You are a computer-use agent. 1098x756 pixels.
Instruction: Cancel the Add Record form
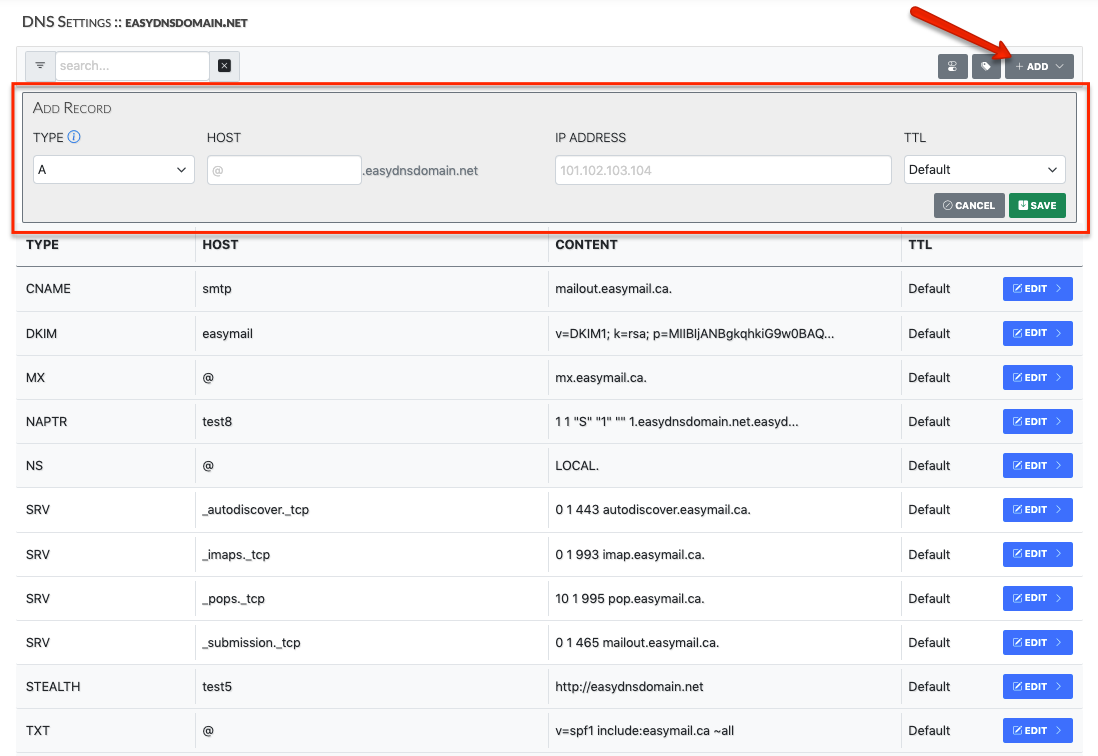pos(968,205)
